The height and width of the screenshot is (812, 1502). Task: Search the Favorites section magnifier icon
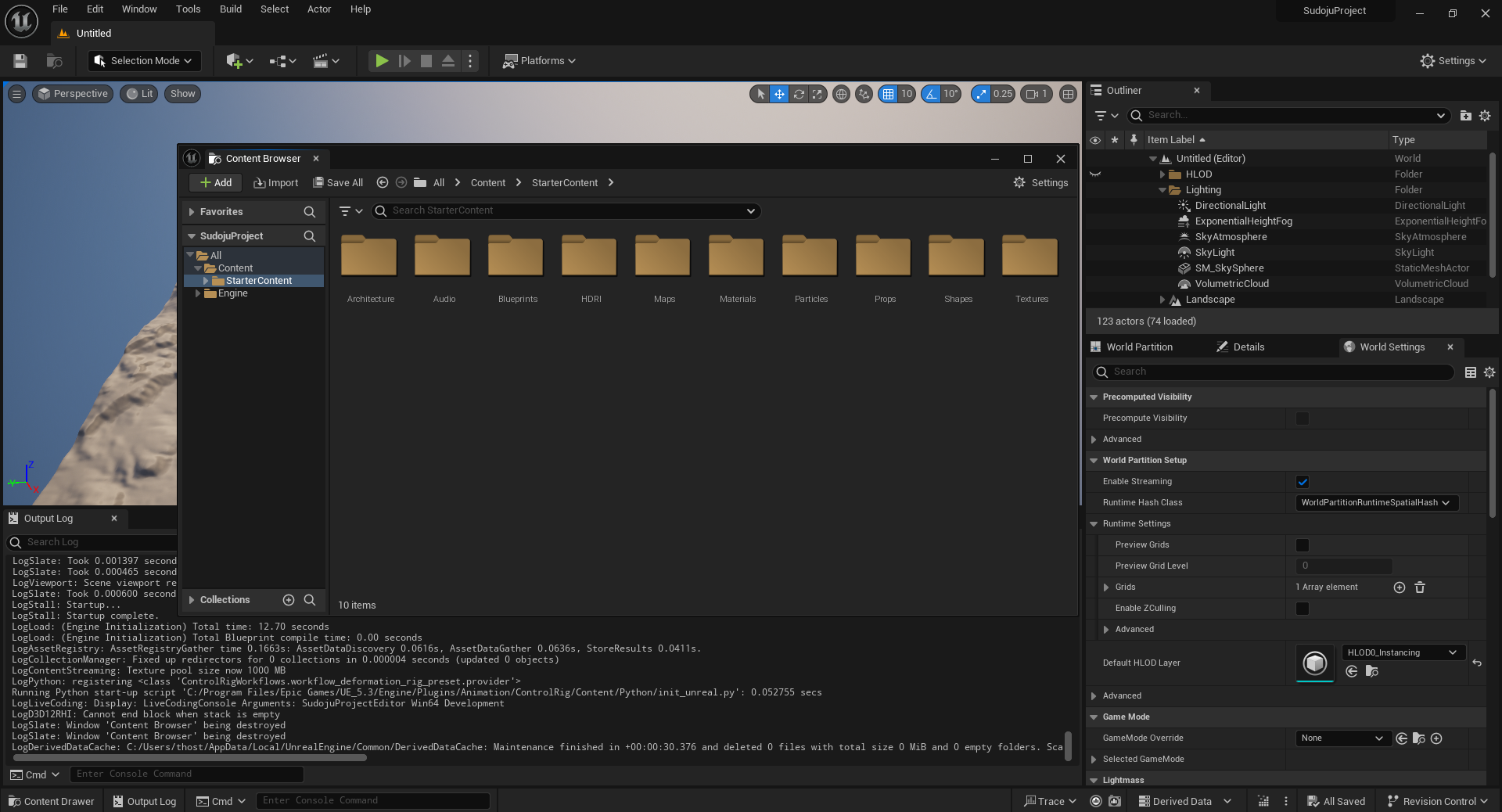click(310, 212)
